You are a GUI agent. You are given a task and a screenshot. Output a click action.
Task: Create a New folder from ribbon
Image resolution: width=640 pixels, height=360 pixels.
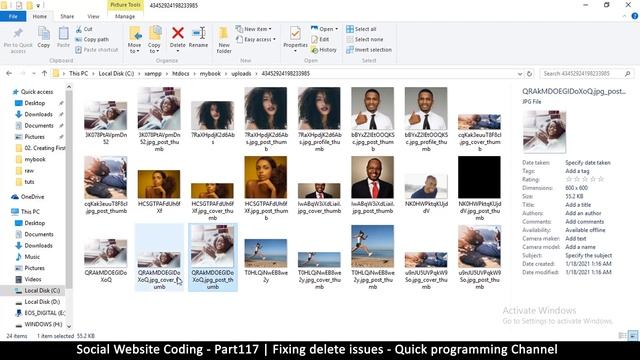[224, 40]
